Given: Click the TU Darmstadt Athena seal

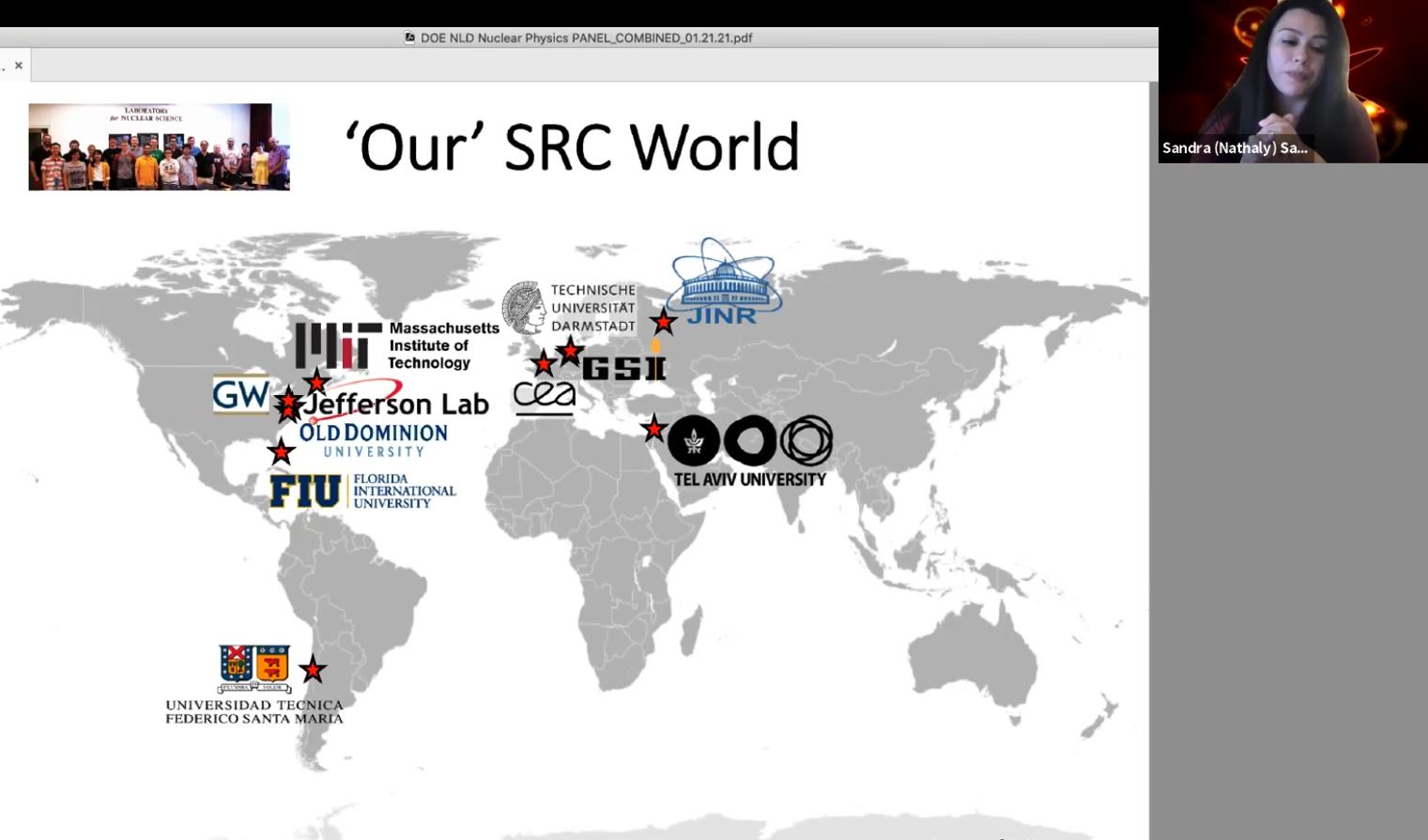Looking at the screenshot, I should point(524,308).
